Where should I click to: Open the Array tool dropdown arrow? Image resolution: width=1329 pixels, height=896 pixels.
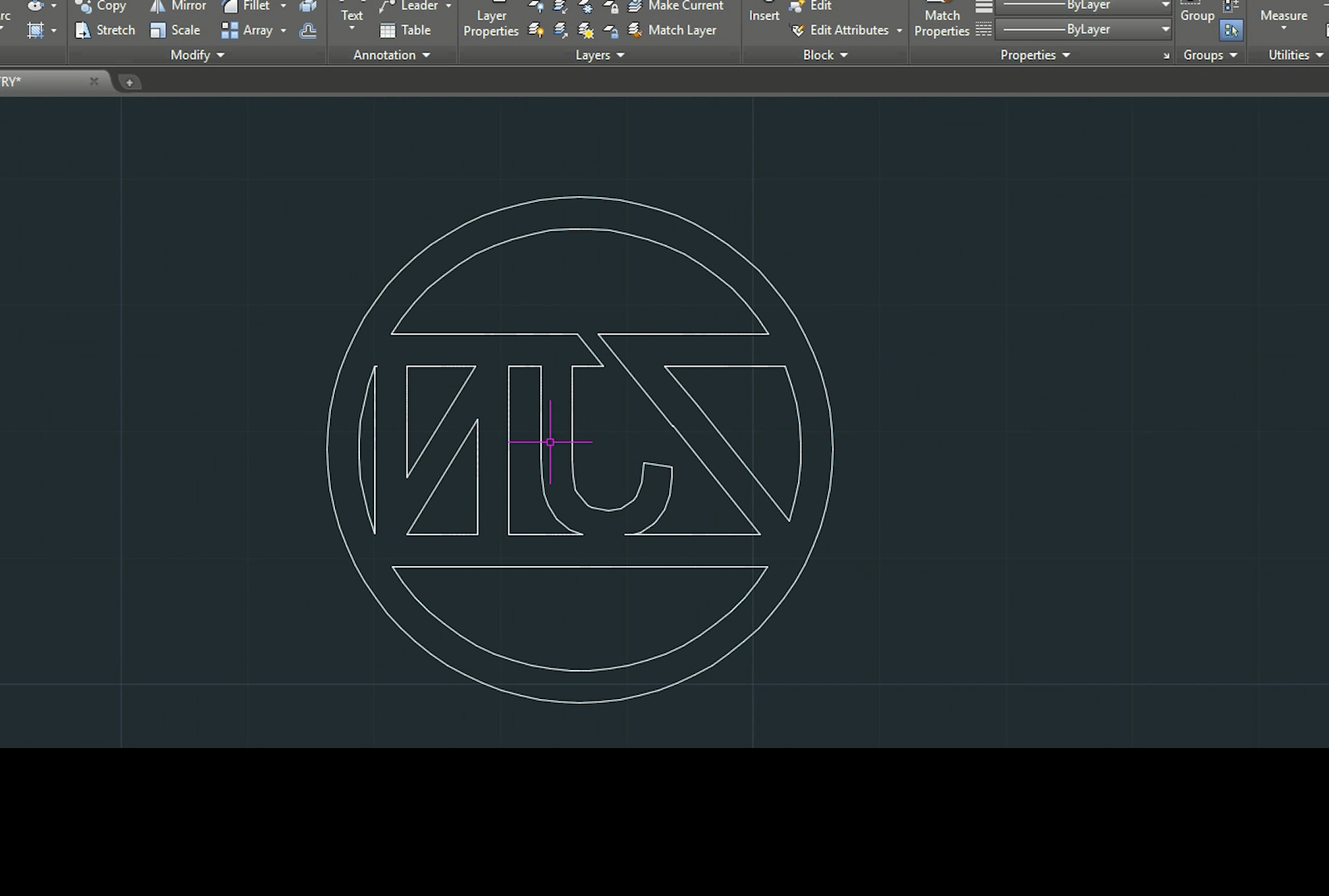click(283, 31)
